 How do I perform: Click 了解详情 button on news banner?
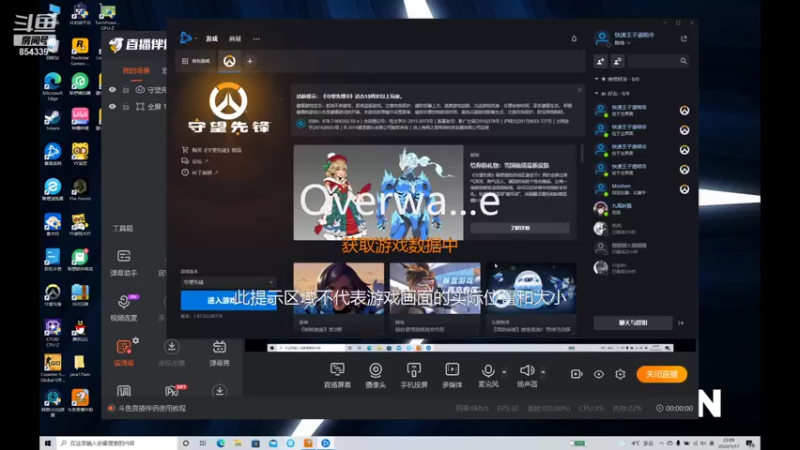coord(519,228)
